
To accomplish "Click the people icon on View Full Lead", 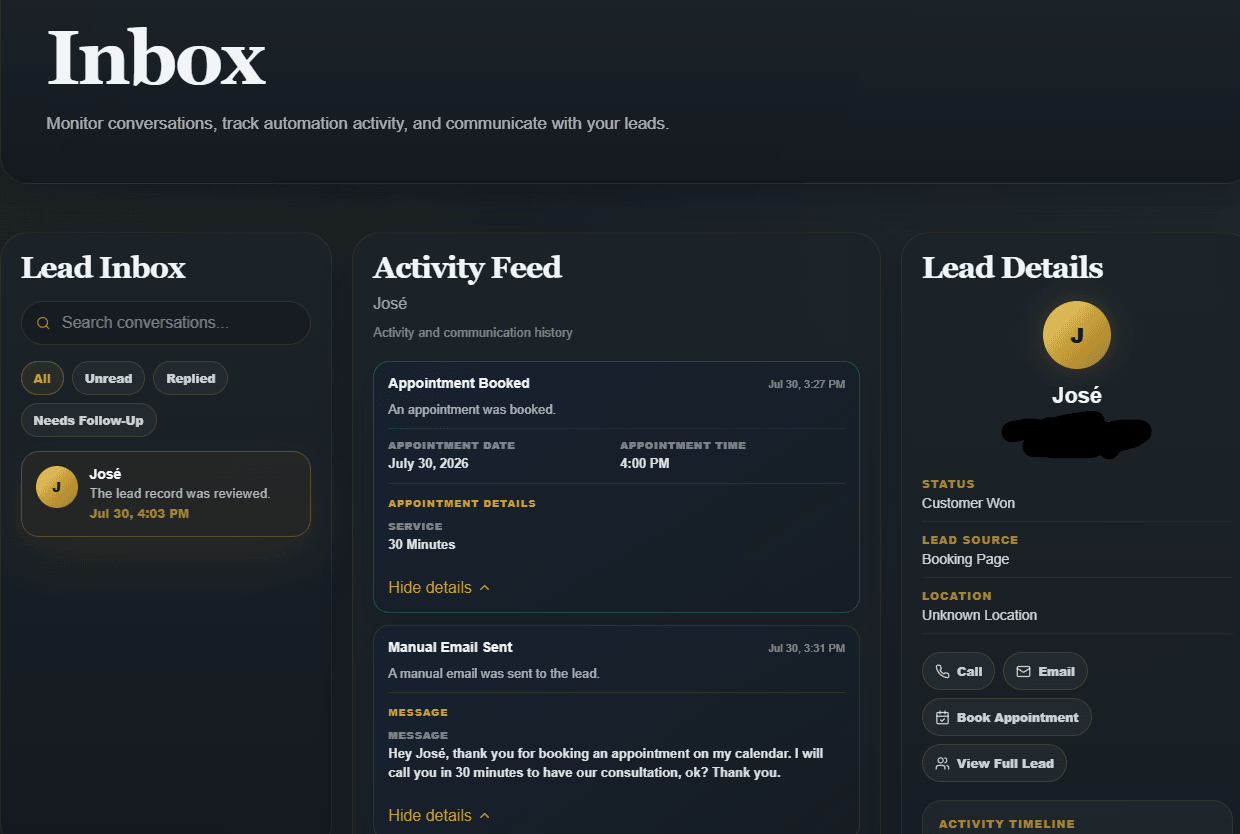I will point(942,764).
